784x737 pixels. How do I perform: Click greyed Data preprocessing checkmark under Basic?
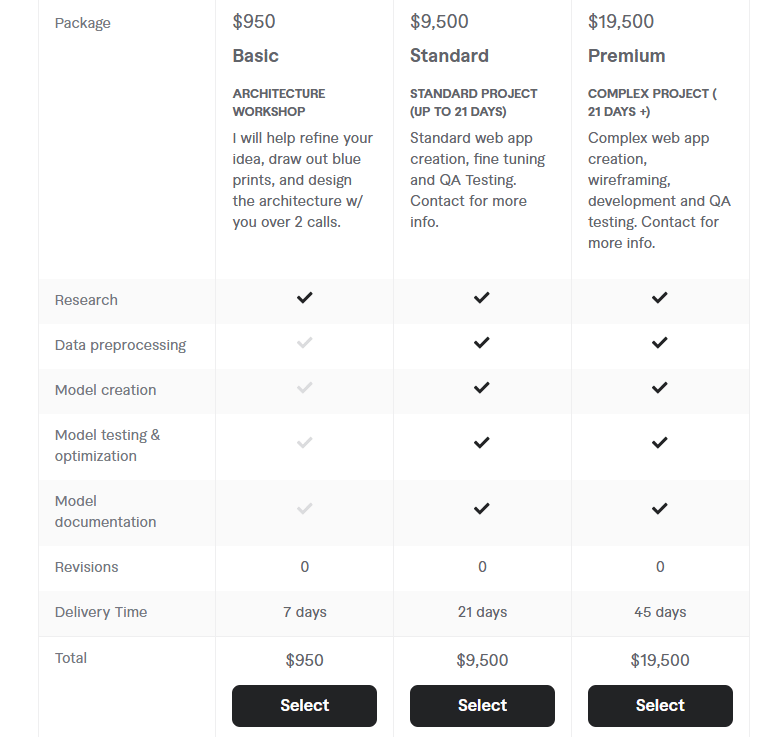click(x=304, y=343)
